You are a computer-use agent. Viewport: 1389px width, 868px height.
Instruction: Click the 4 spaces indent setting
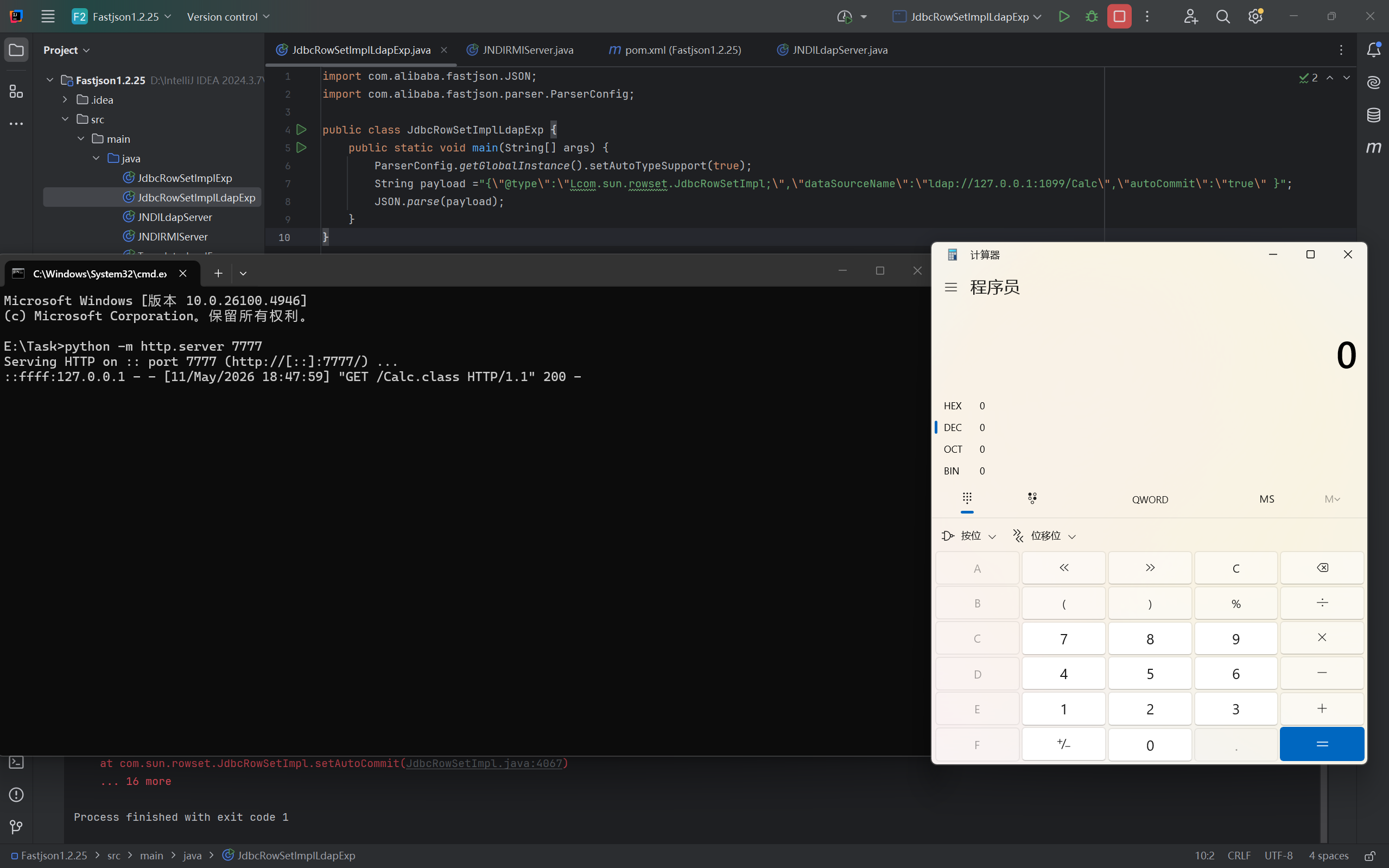click(1328, 856)
